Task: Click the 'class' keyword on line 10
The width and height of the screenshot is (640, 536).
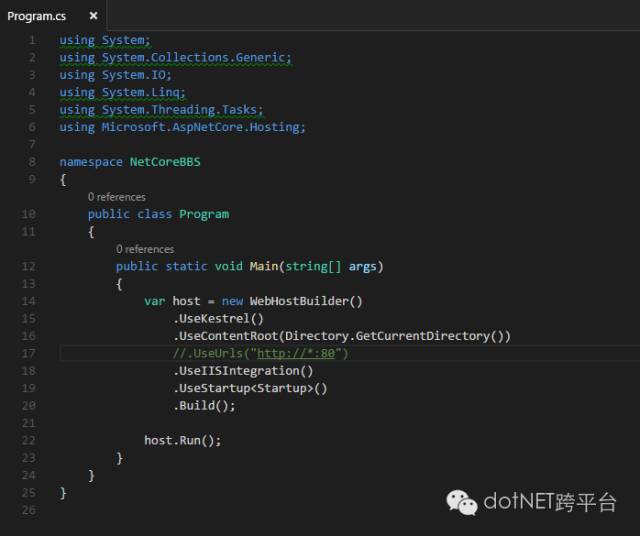Action: [x=154, y=214]
